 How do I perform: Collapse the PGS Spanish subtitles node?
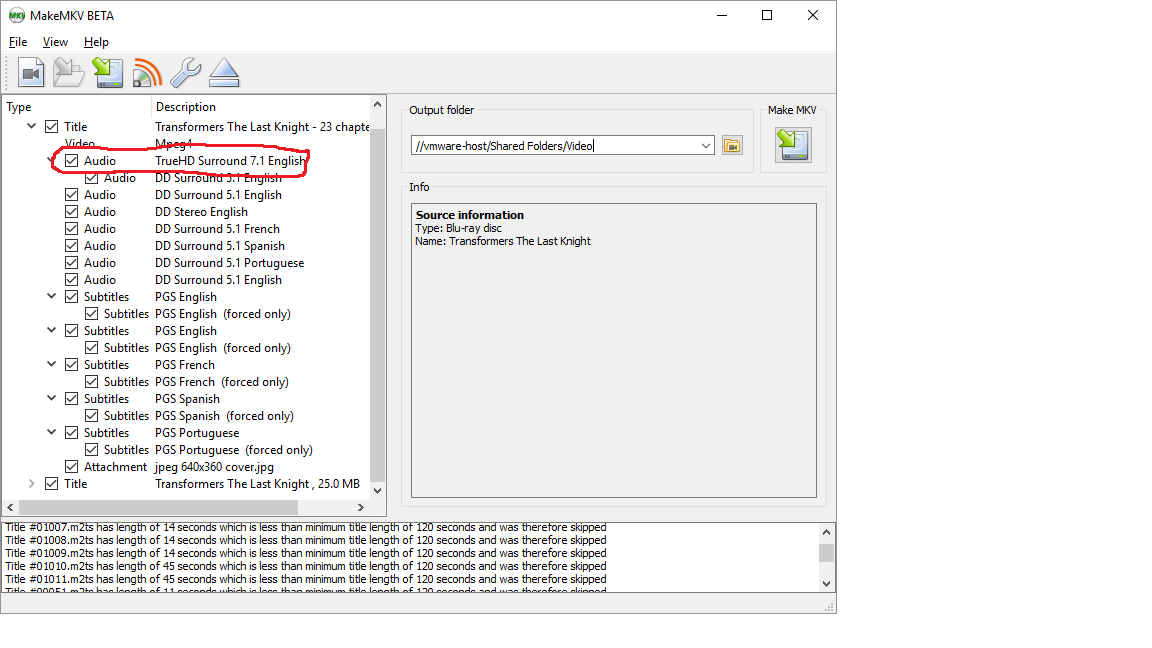(51, 397)
